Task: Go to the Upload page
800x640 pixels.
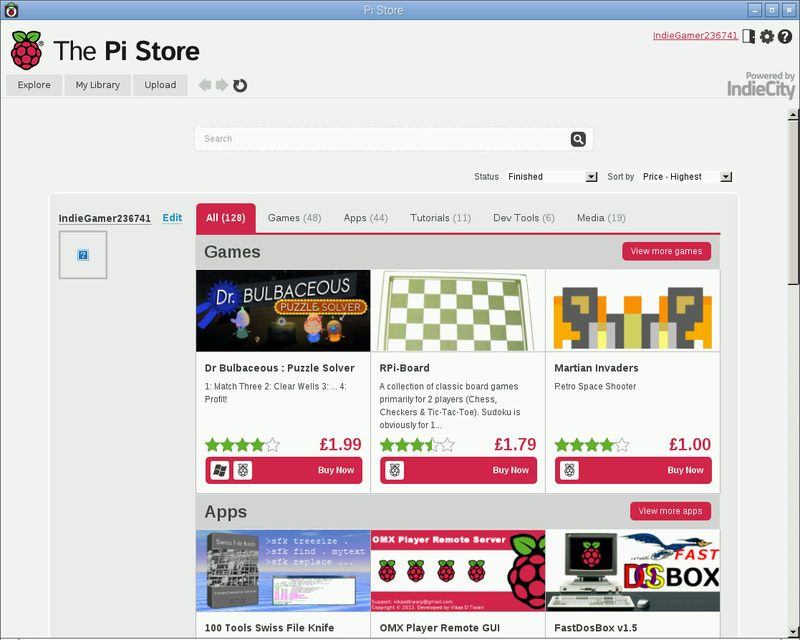Action: (160, 85)
